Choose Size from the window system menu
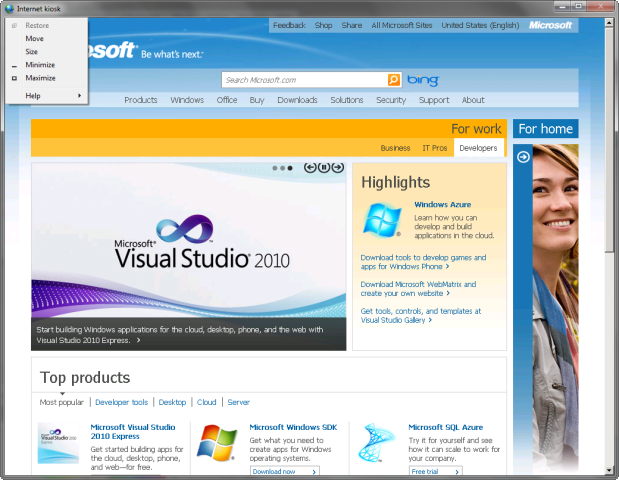Viewport: 619px width, 480px height. click(x=47, y=51)
